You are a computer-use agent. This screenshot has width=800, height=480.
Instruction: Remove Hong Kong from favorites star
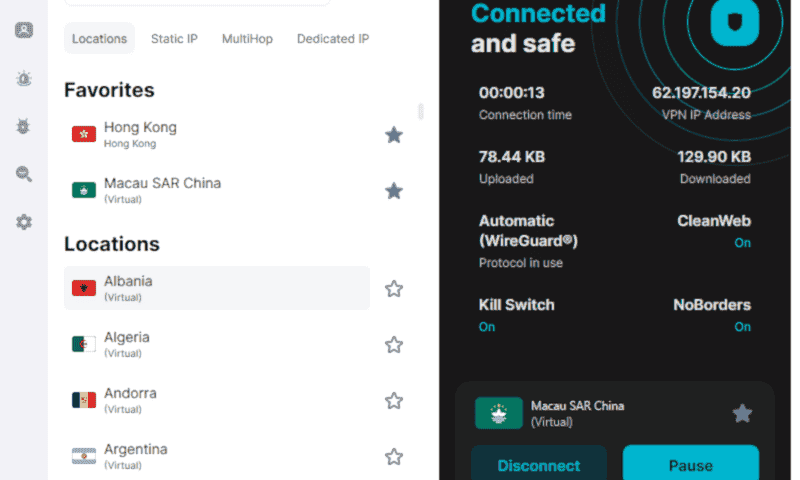click(394, 135)
